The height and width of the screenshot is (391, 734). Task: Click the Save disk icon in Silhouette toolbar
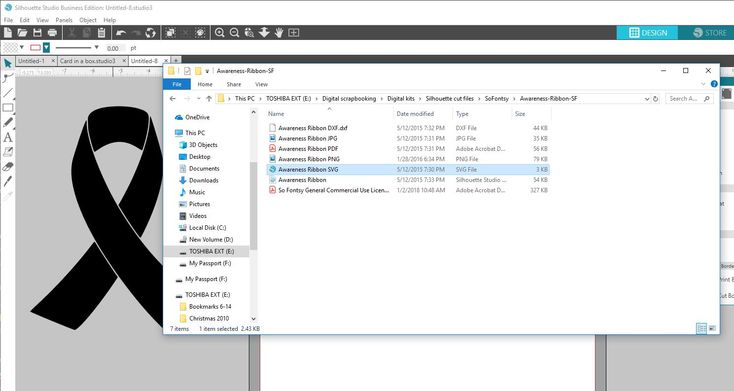click(37, 32)
